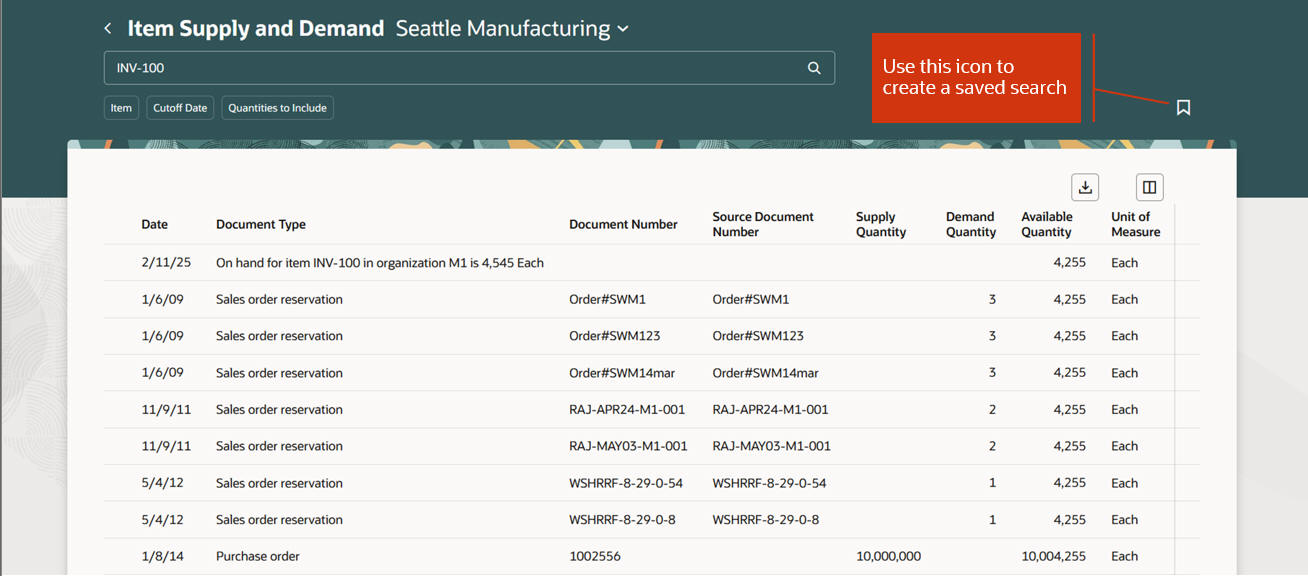
Task: Click WSHRRF-8-29-0-54 source document number
Action: point(769,483)
